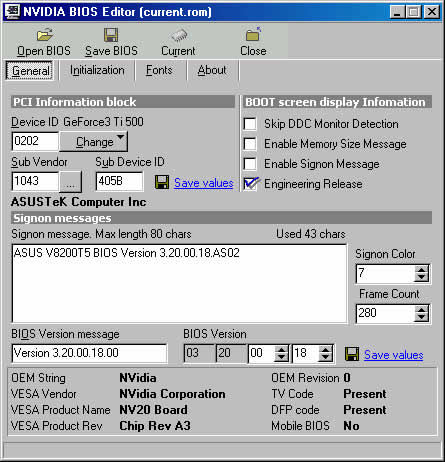Click the NV20 Board product name value
Viewport: 445px width, 462px height.
pyautogui.click(x=153, y=410)
